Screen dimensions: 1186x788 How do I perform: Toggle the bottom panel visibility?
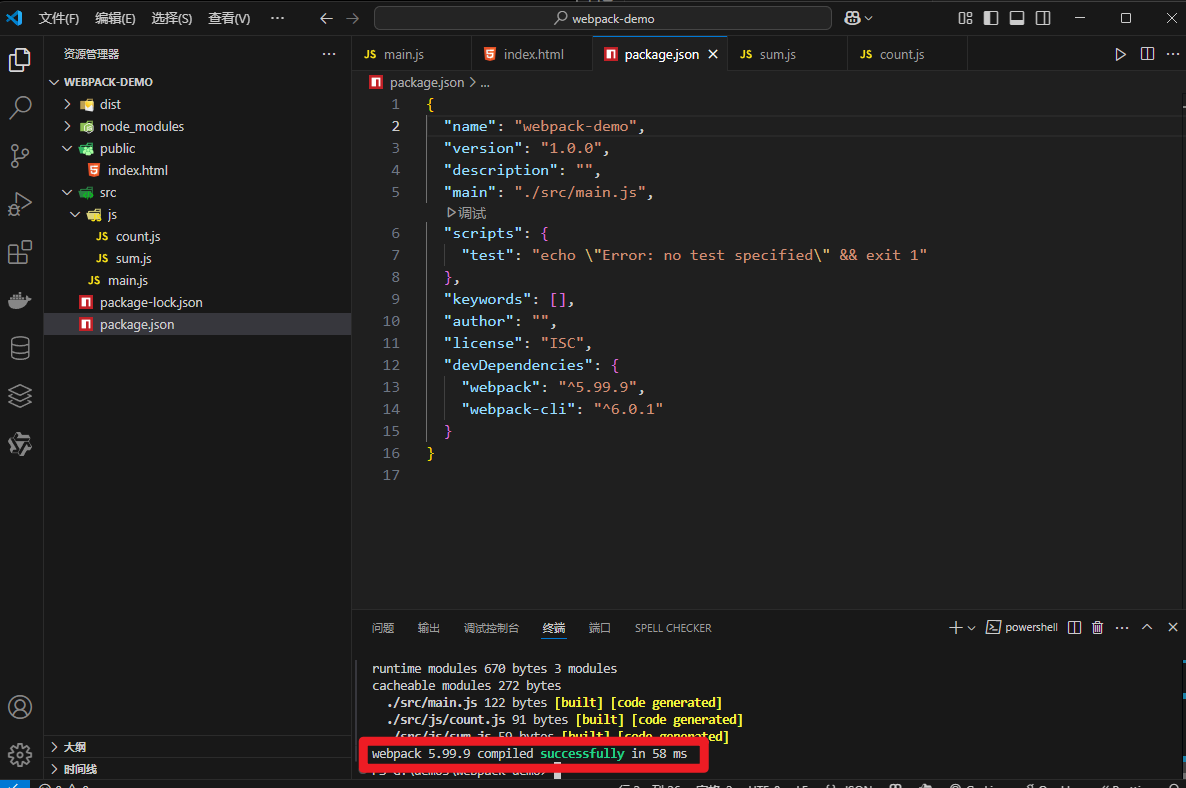[1017, 18]
